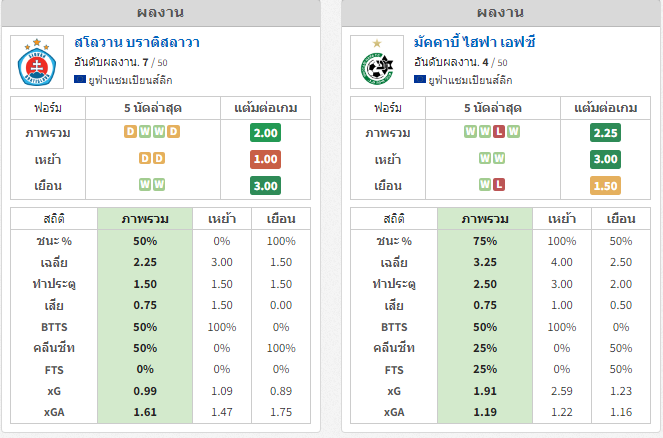The height and width of the screenshot is (438, 663).
Task: Click the Slovan Bratislava club crest
Action: point(37,62)
